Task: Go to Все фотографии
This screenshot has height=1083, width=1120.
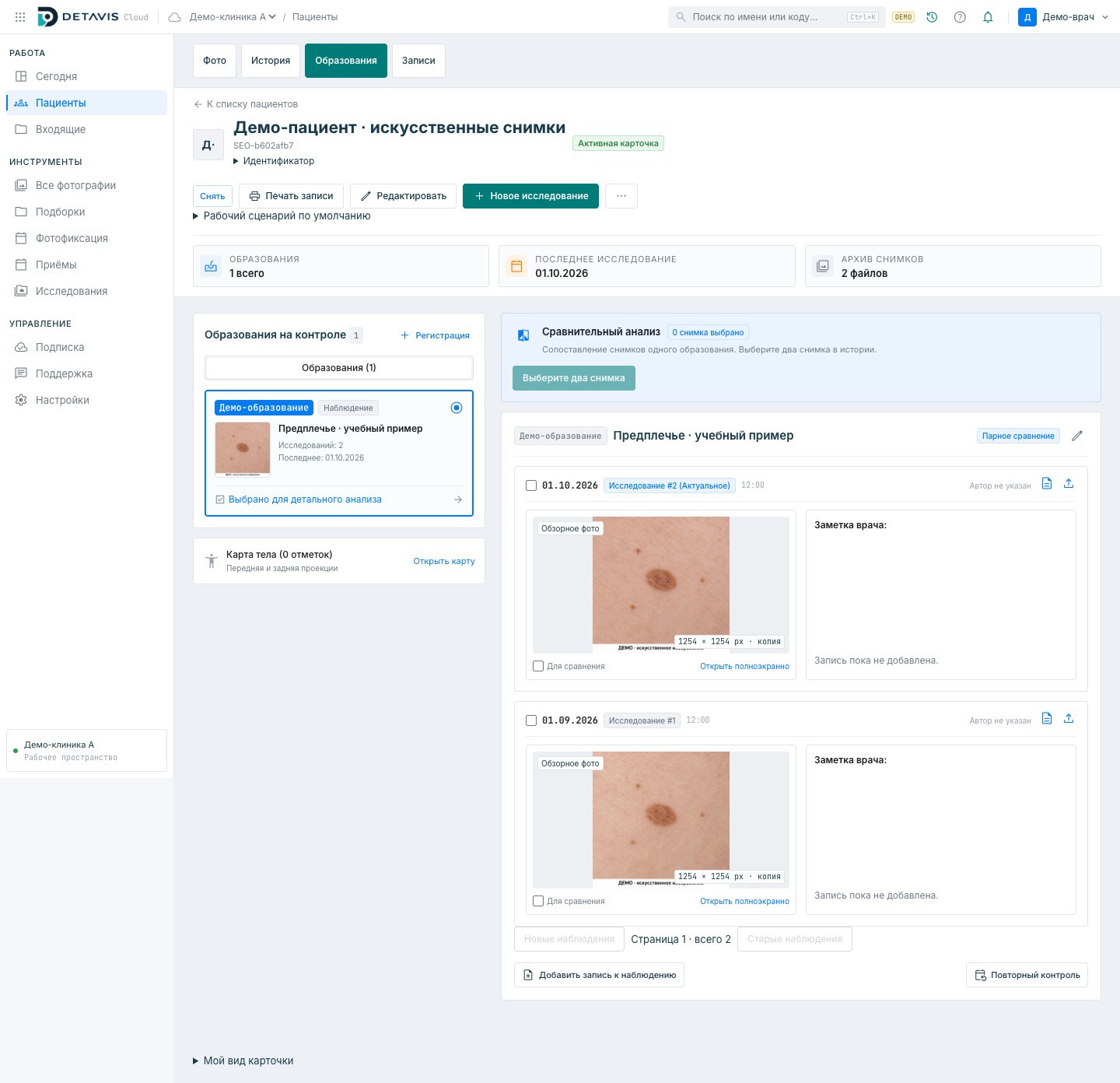Action: click(86, 185)
